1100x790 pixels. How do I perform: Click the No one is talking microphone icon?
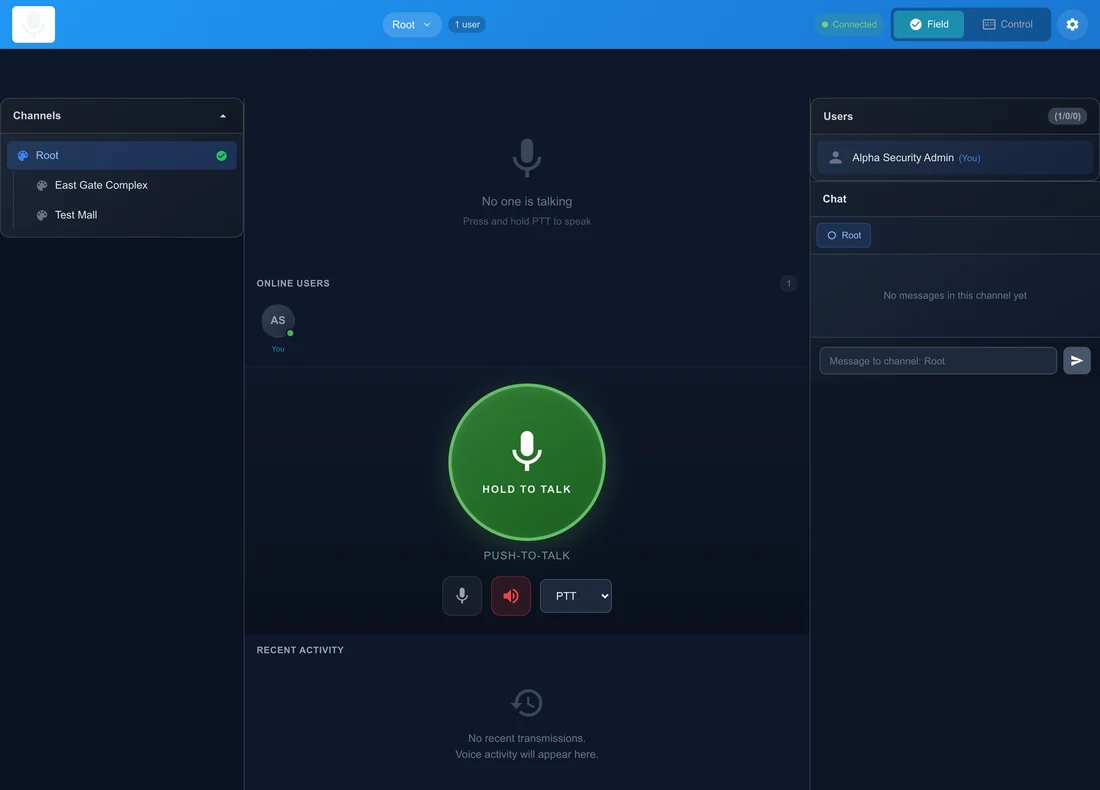pyautogui.click(x=527, y=158)
